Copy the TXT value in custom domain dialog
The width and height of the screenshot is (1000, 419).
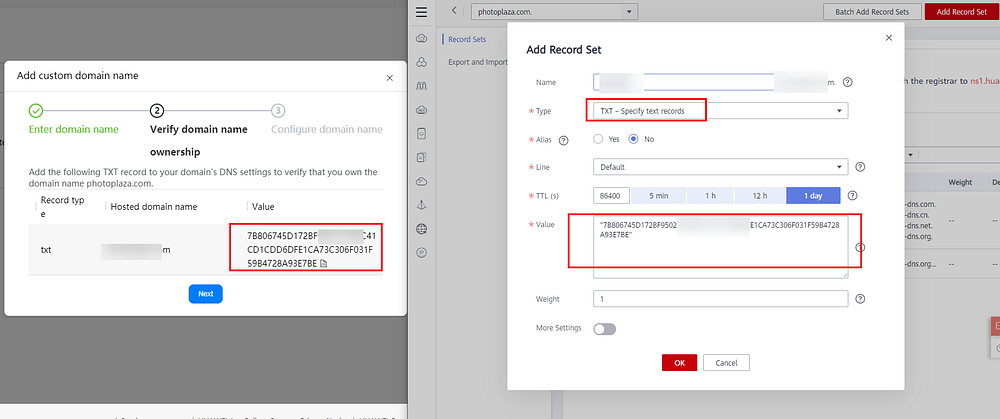click(323, 263)
